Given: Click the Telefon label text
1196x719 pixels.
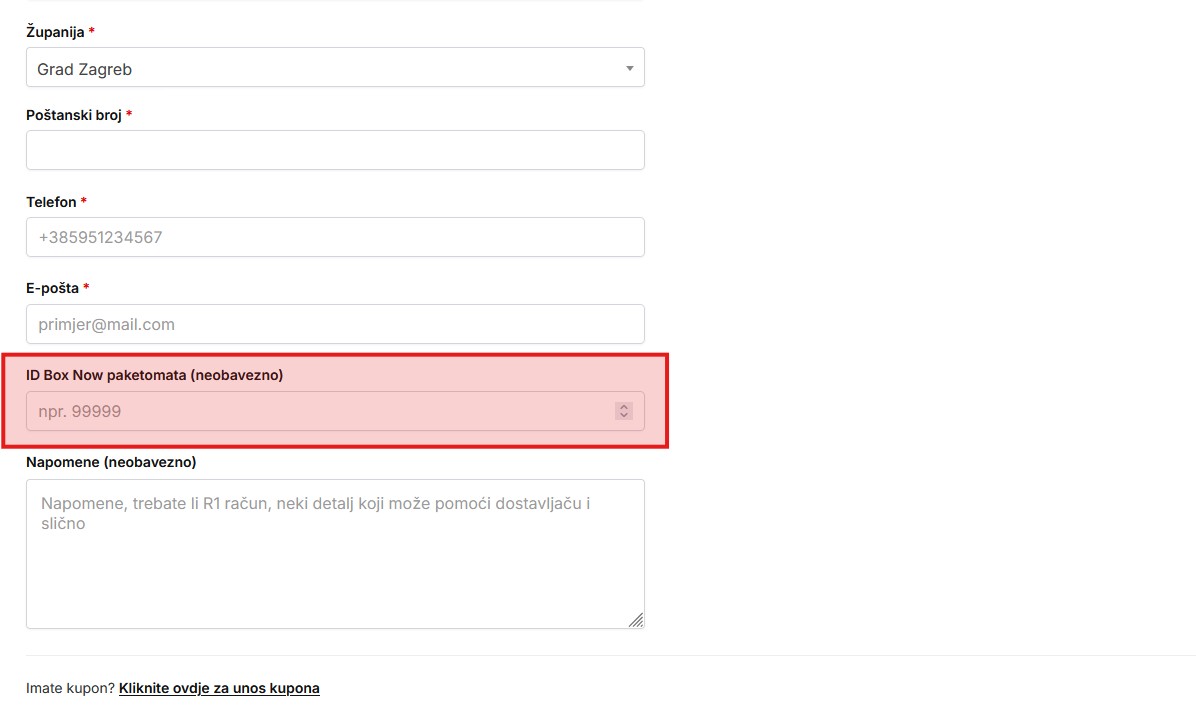Looking at the screenshot, I should (51, 202).
